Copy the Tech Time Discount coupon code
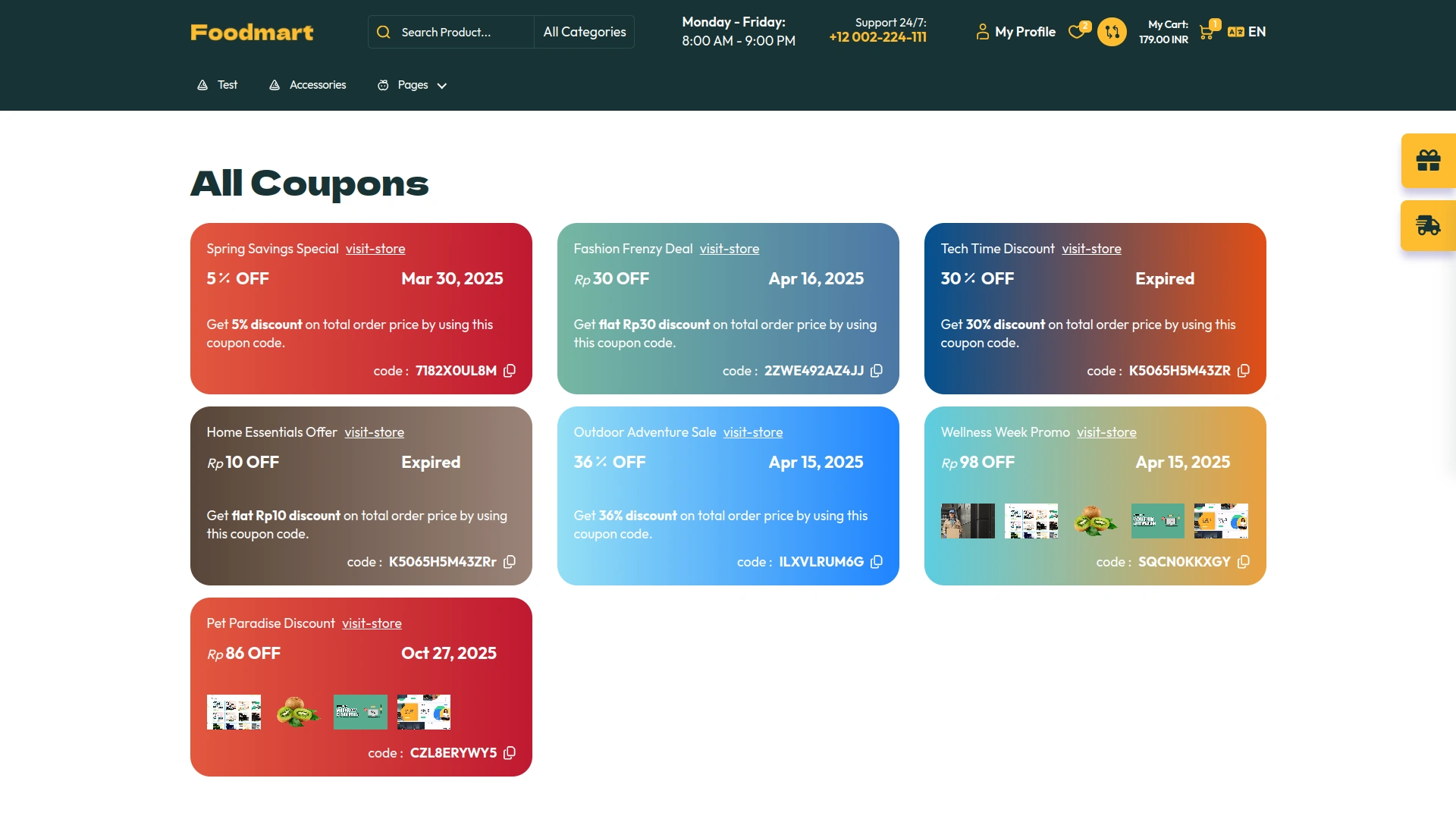Screen dimensions: 1456x819 (1243, 371)
